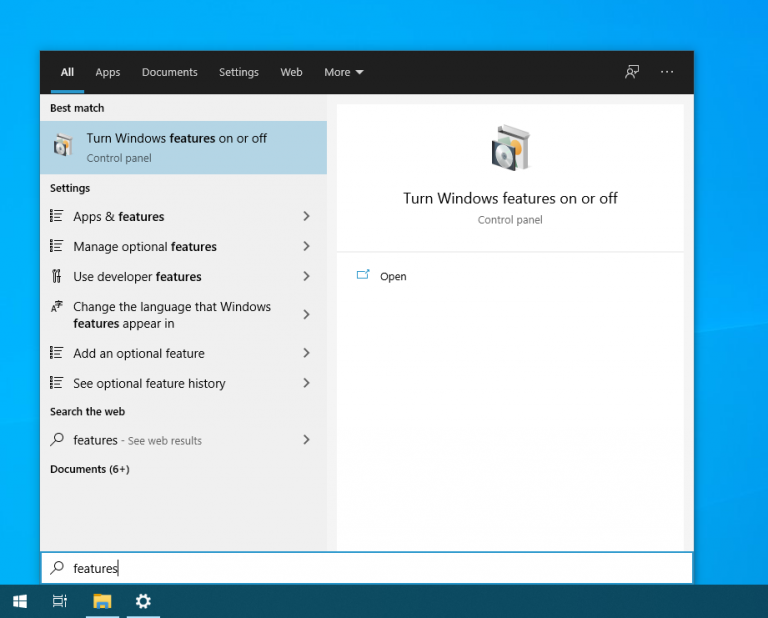This screenshot has width=768, height=618.
Task: Expand arrow next to Manage optional features
Action: click(x=306, y=246)
